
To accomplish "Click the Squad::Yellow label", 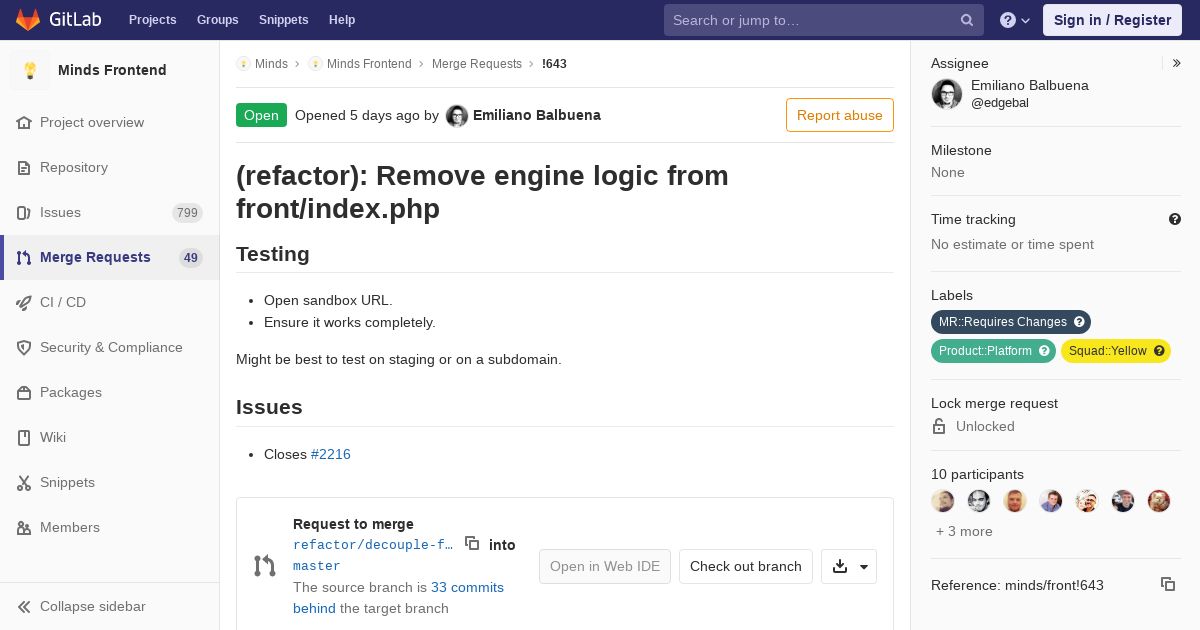I will pos(1107,351).
